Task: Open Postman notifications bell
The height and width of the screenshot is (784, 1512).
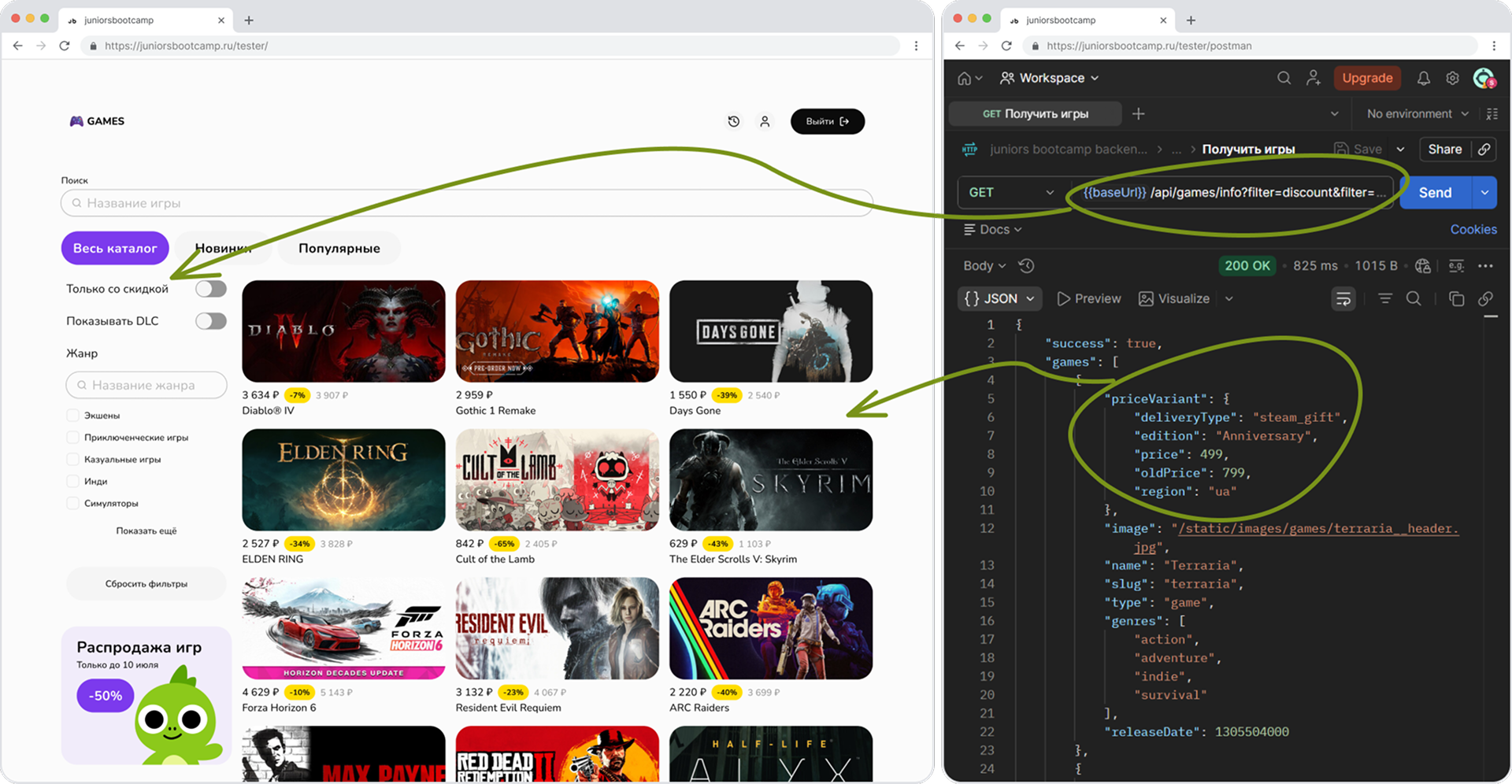Action: [1424, 78]
